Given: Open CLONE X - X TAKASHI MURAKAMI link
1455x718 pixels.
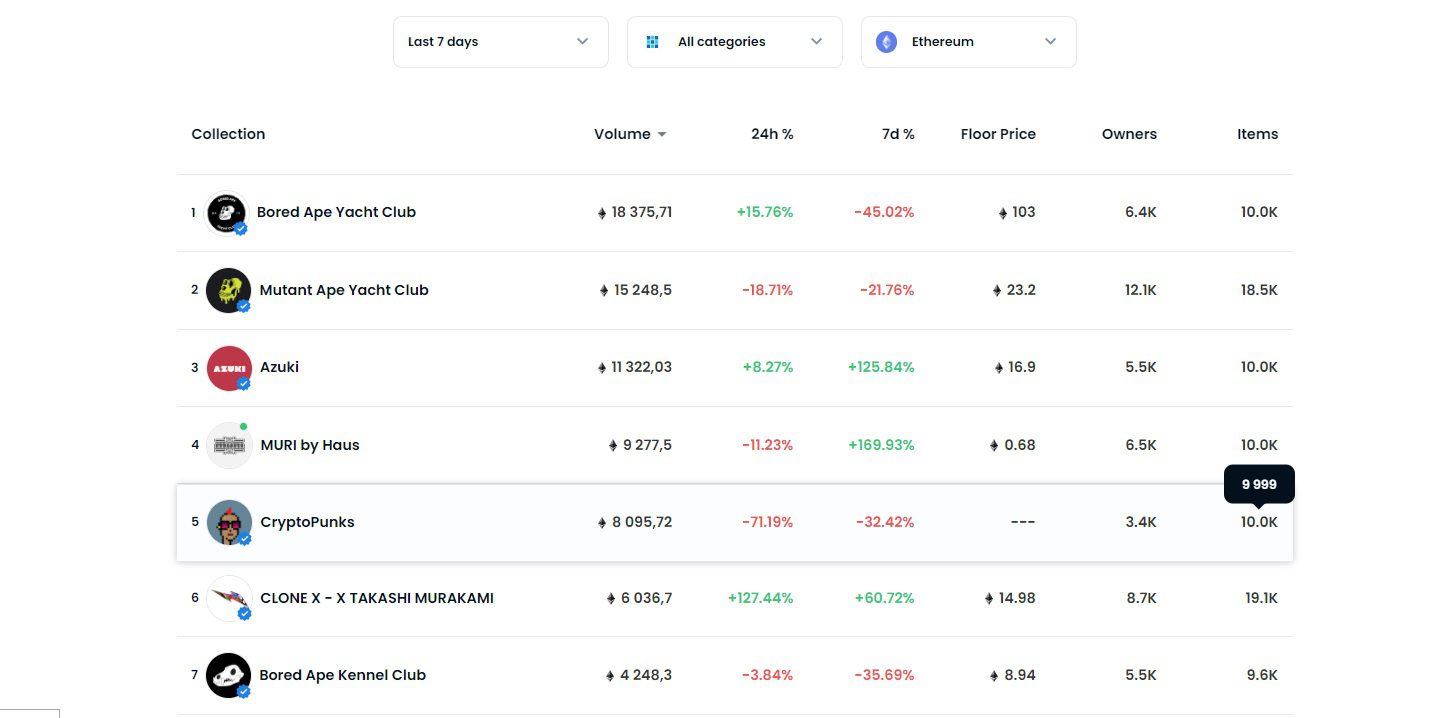Looking at the screenshot, I should (376, 598).
